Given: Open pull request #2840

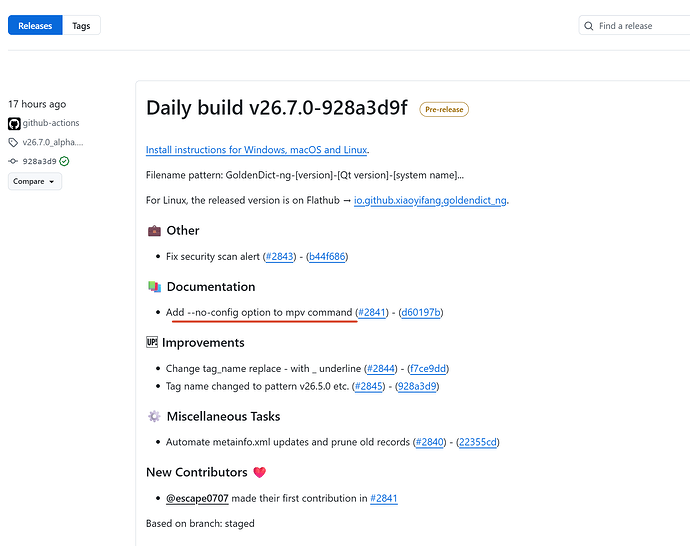Looking at the screenshot, I should 429,442.
